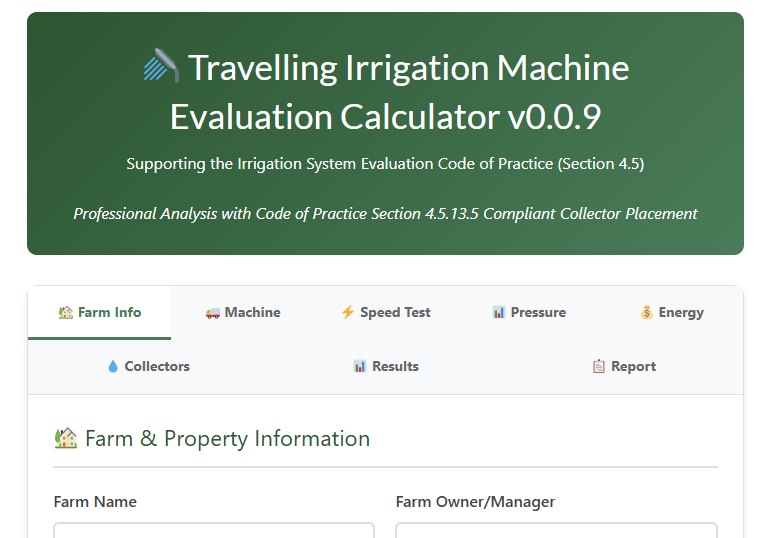
Task: Click the shower icon in the header title
Action: point(161,67)
